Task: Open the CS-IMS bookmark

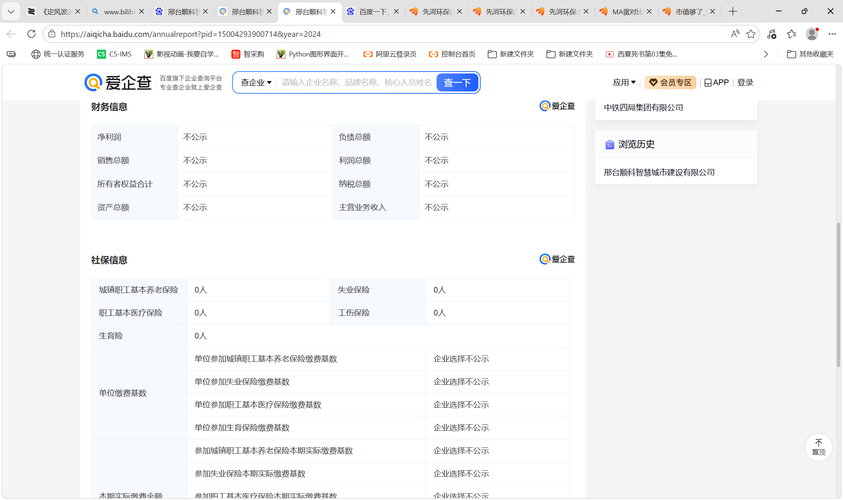Action: pos(114,54)
